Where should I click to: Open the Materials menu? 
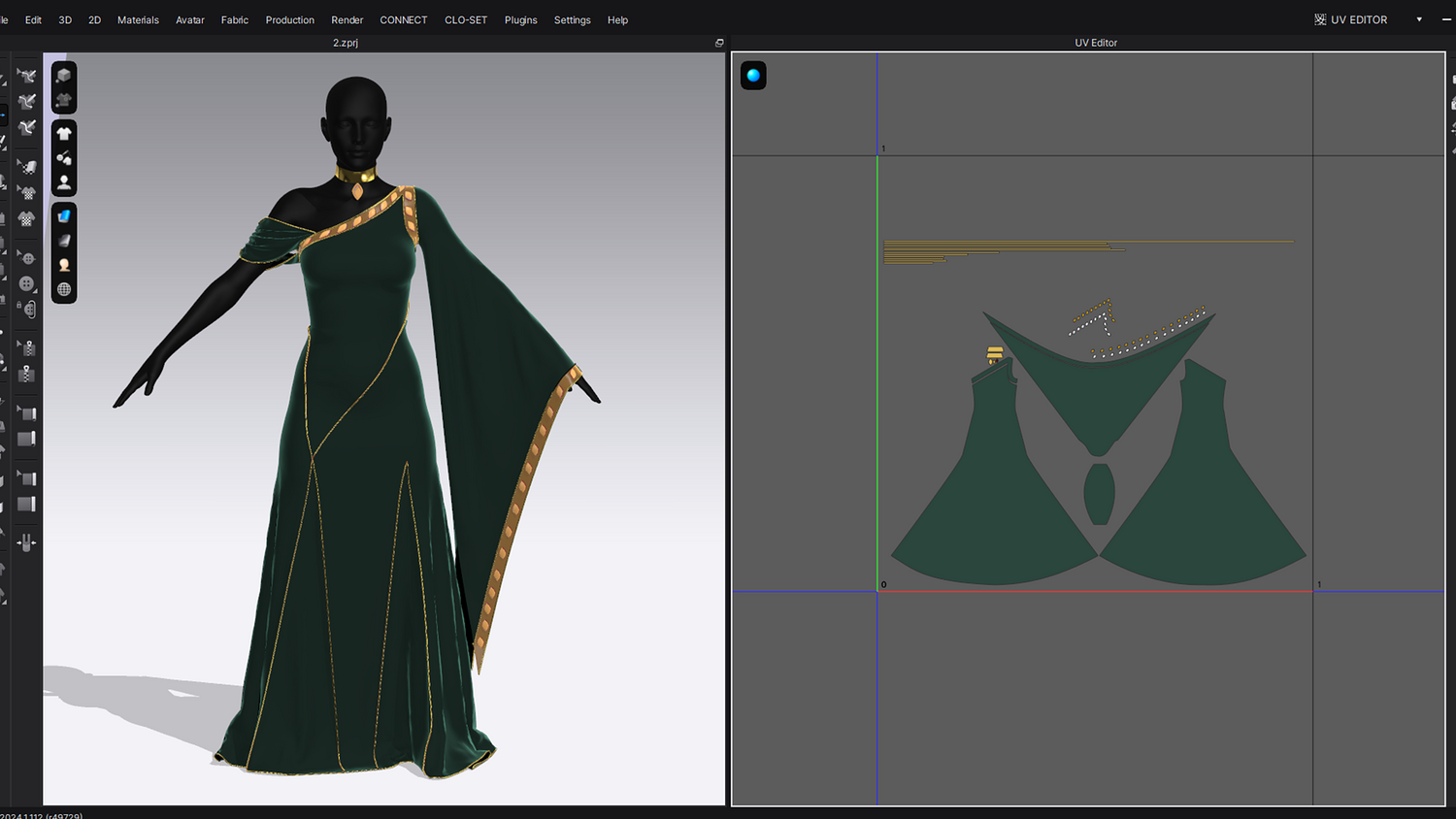138,19
